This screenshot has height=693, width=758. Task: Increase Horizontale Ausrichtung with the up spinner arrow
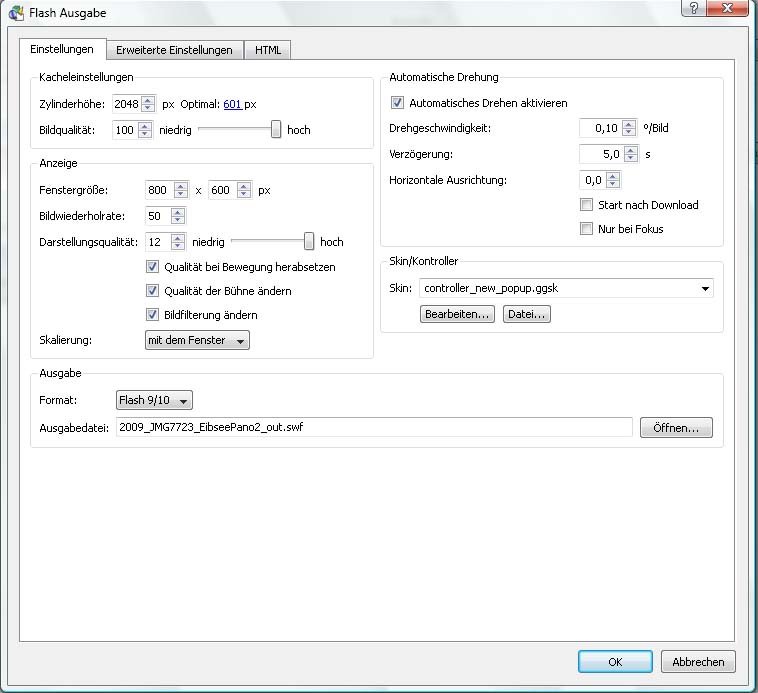(613, 176)
